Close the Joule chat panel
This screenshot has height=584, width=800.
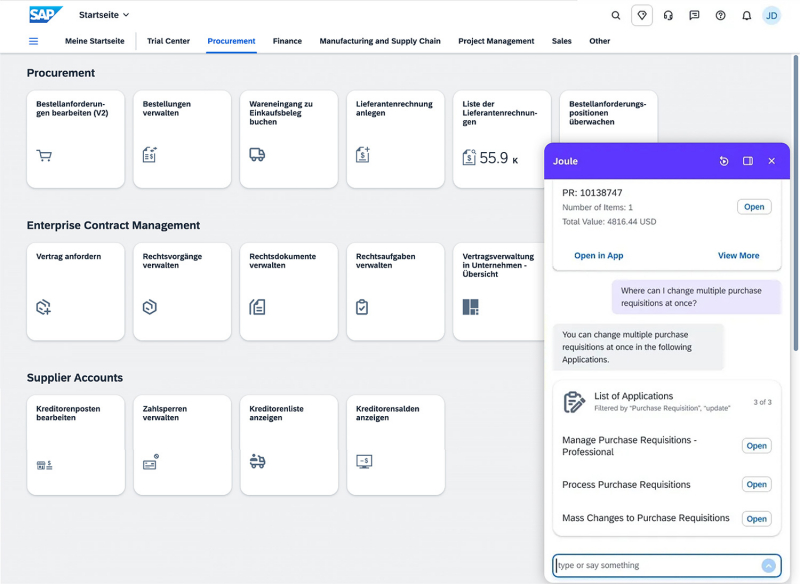771,161
